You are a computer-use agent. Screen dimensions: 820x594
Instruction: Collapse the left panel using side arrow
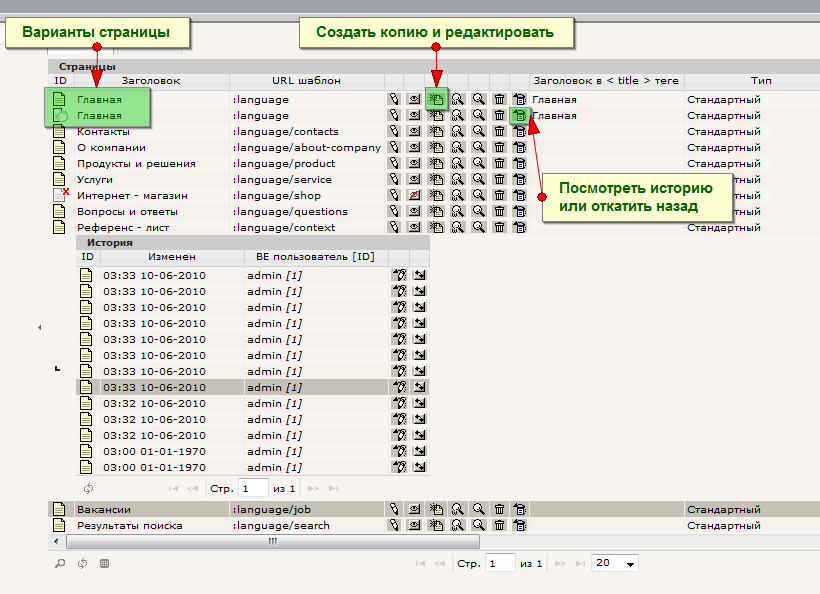pos(40,327)
